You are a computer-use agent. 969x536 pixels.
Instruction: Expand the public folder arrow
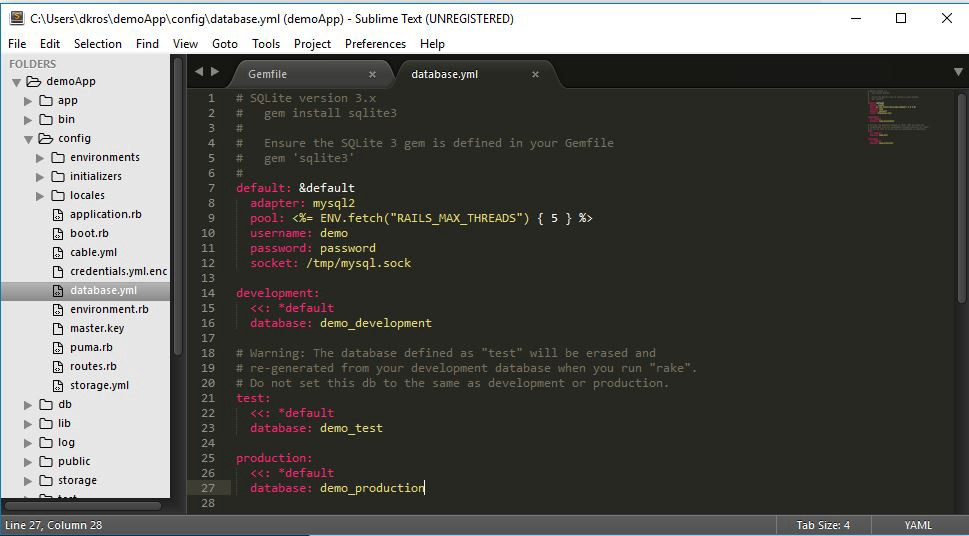(x=28, y=462)
